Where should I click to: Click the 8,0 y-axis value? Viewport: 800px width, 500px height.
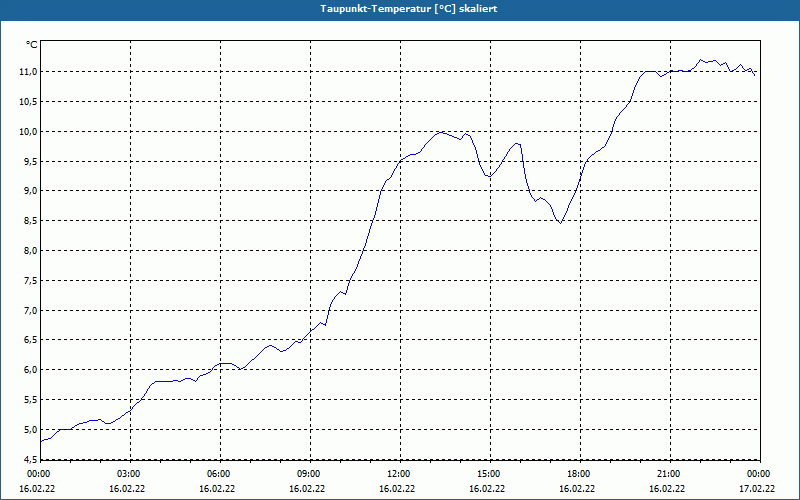point(31,251)
